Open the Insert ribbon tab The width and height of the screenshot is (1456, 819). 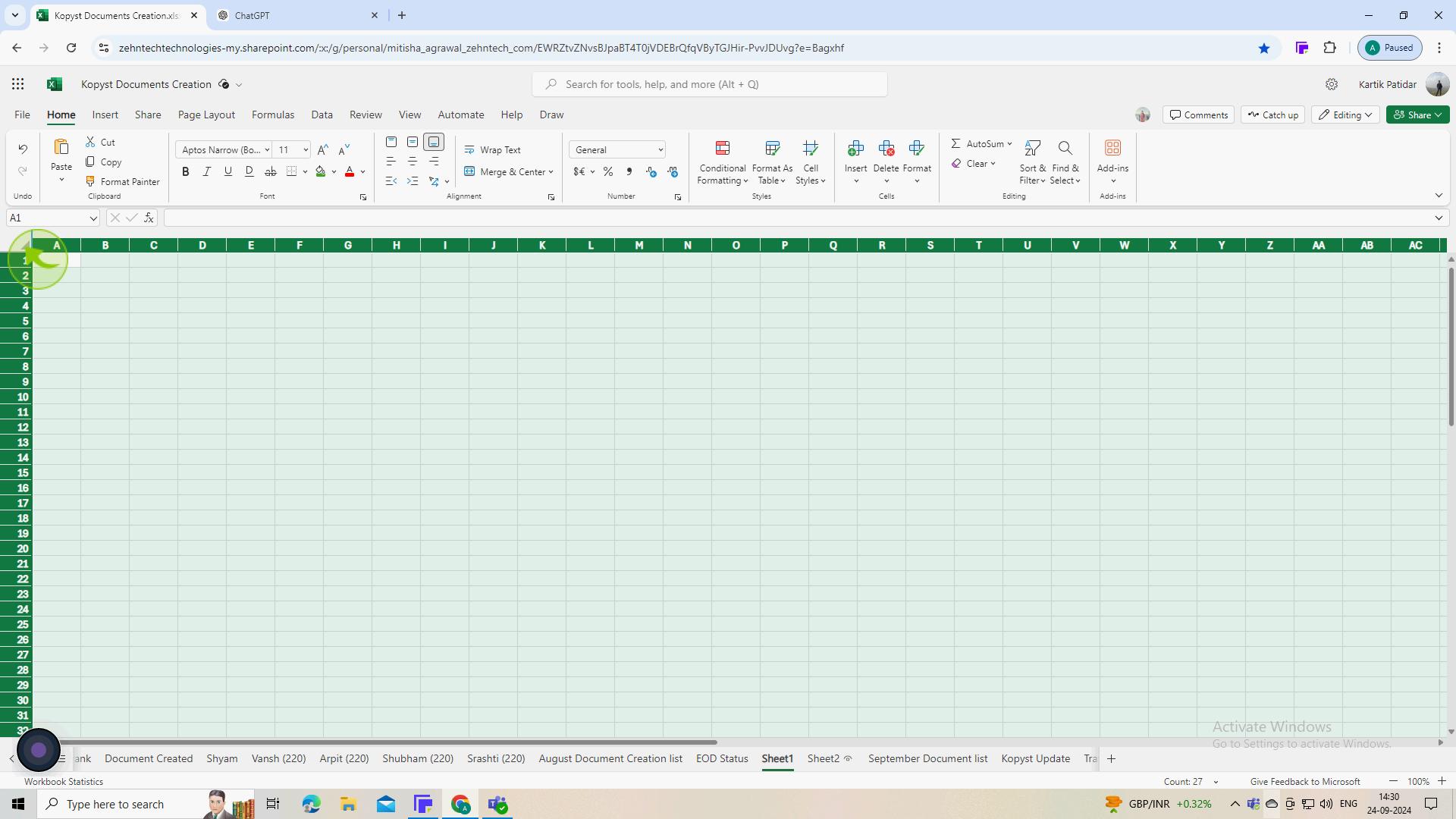click(105, 115)
